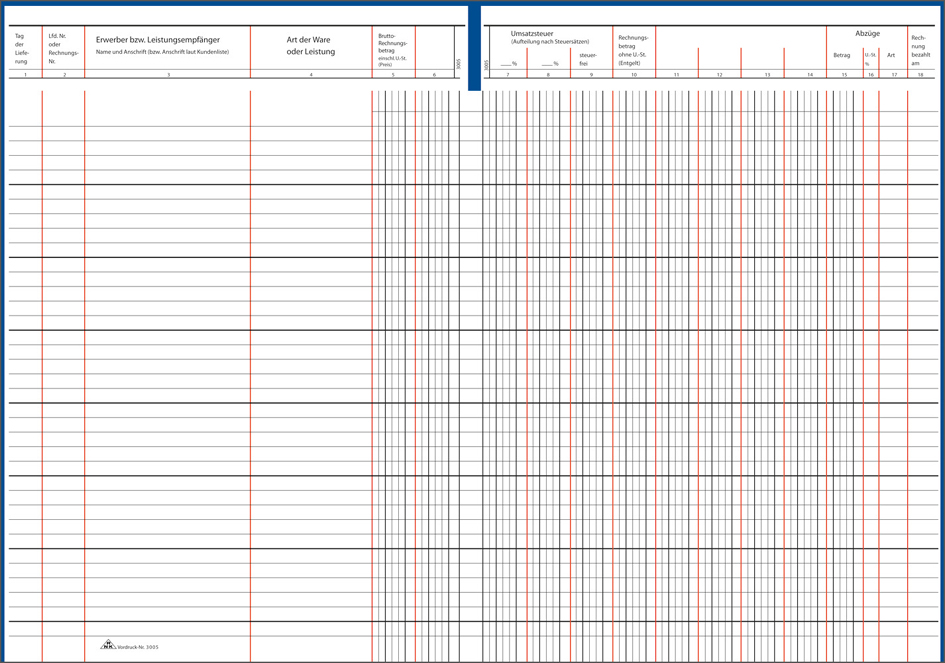
Task: Click the 'steuerfrei' column label
Action: [x=589, y=59]
